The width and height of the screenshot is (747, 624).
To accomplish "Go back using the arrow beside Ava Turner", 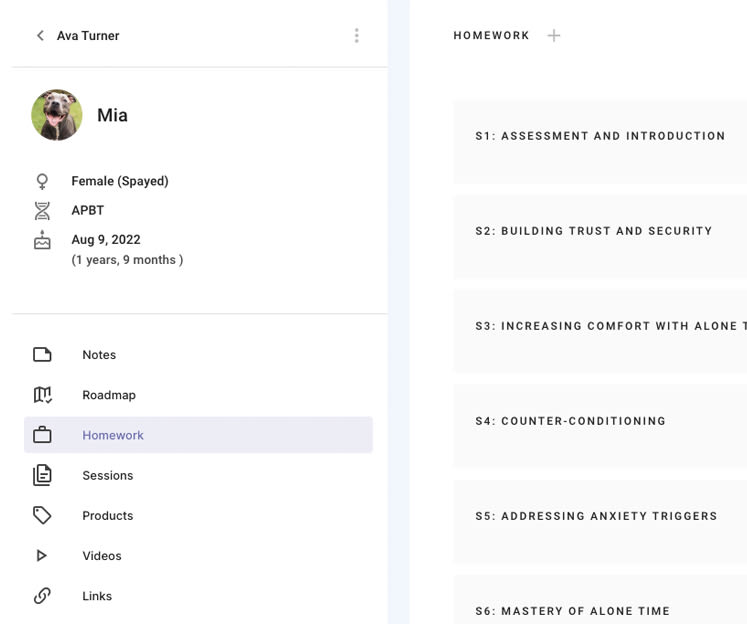I will 40,36.
